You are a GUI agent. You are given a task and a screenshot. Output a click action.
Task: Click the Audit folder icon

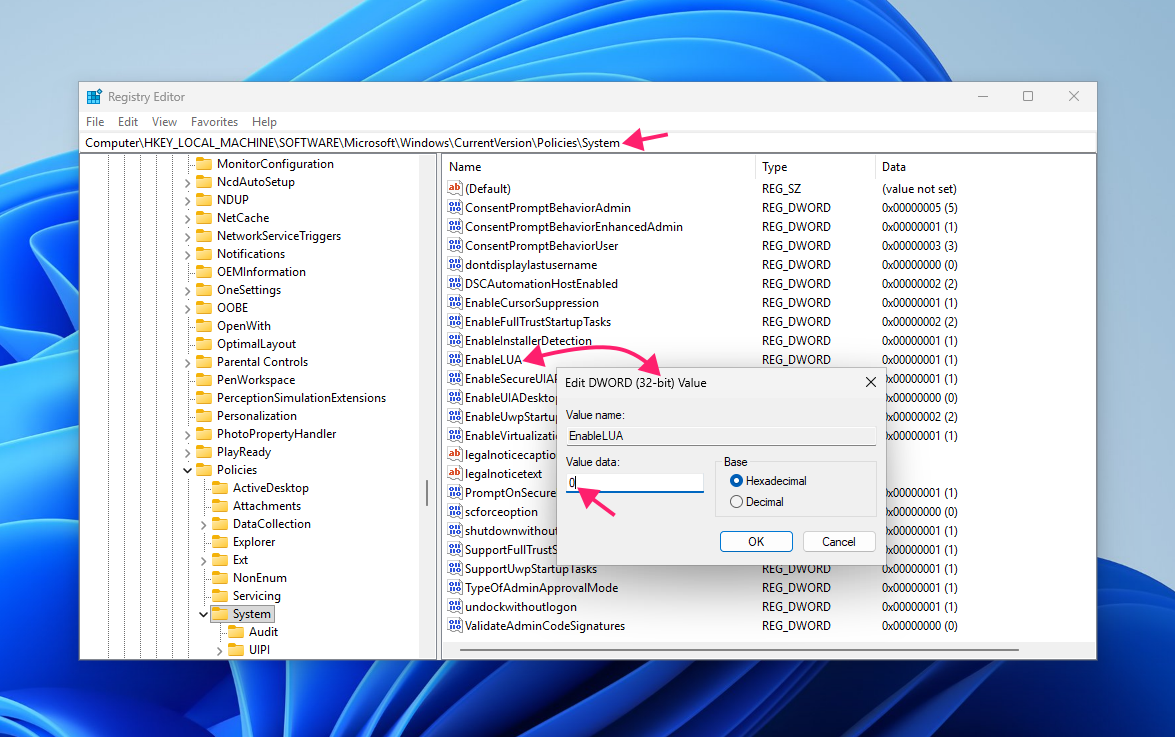click(x=235, y=631)
